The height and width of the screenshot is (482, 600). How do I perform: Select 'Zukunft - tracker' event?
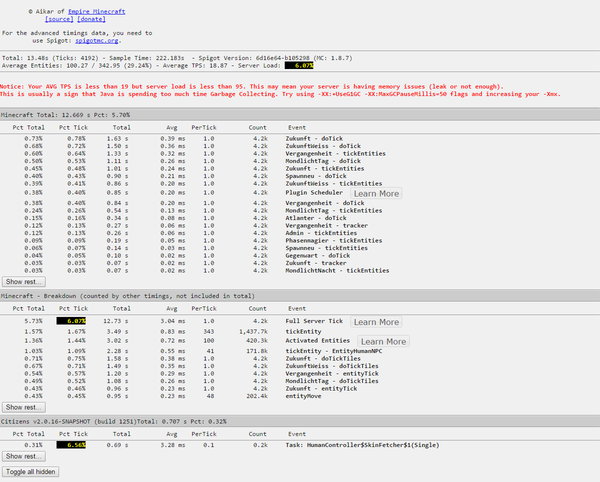point(316,263)
